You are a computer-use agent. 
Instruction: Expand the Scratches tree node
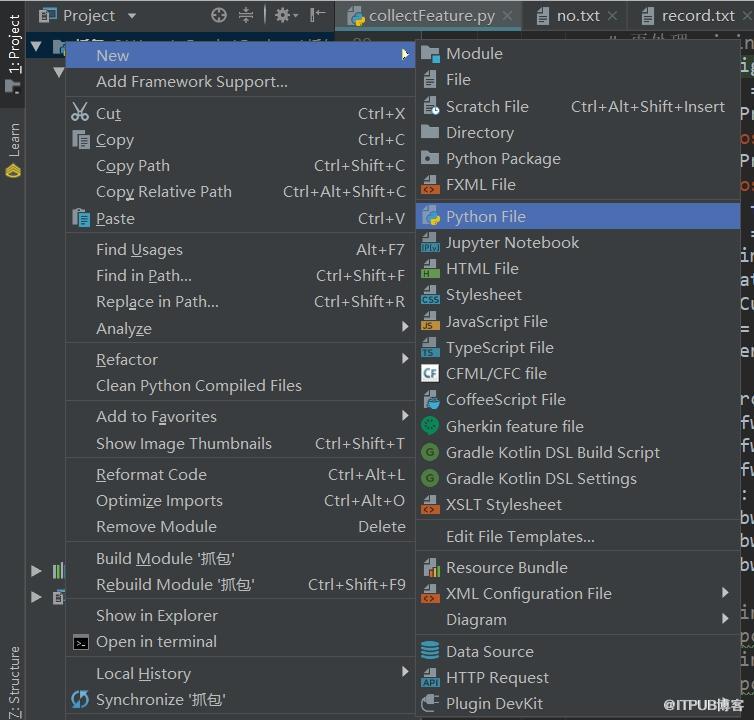(x=36, y=597)
